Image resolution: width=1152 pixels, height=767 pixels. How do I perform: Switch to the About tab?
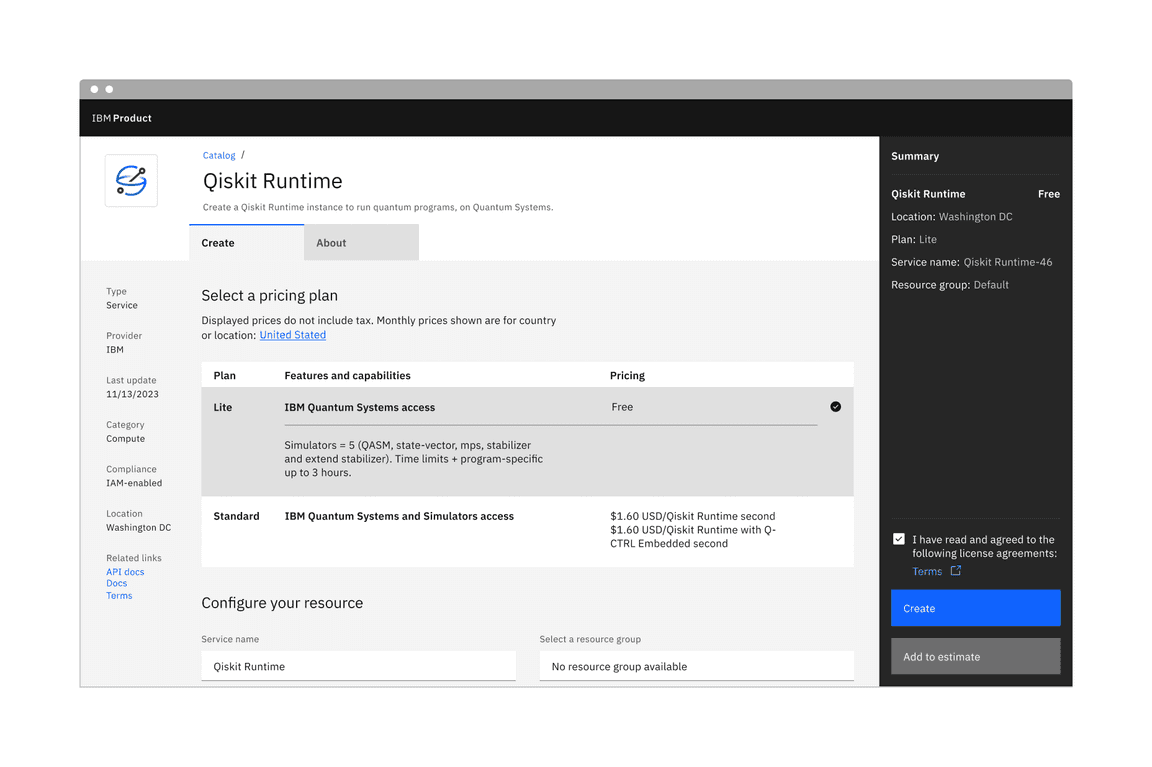(x=331, y=242)
